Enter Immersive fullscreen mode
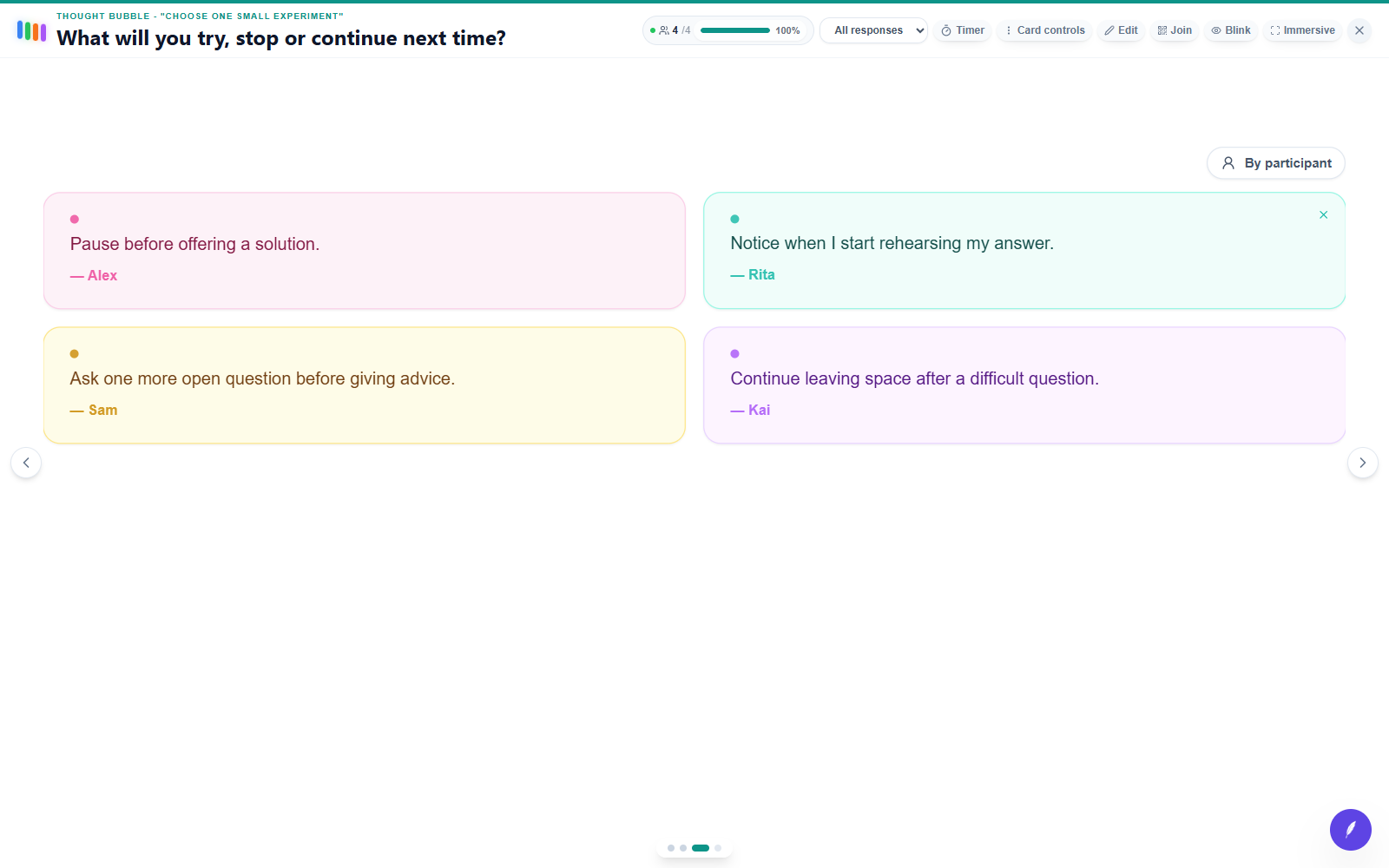Screen dimensions: 1389x868 pos(1302,30)
